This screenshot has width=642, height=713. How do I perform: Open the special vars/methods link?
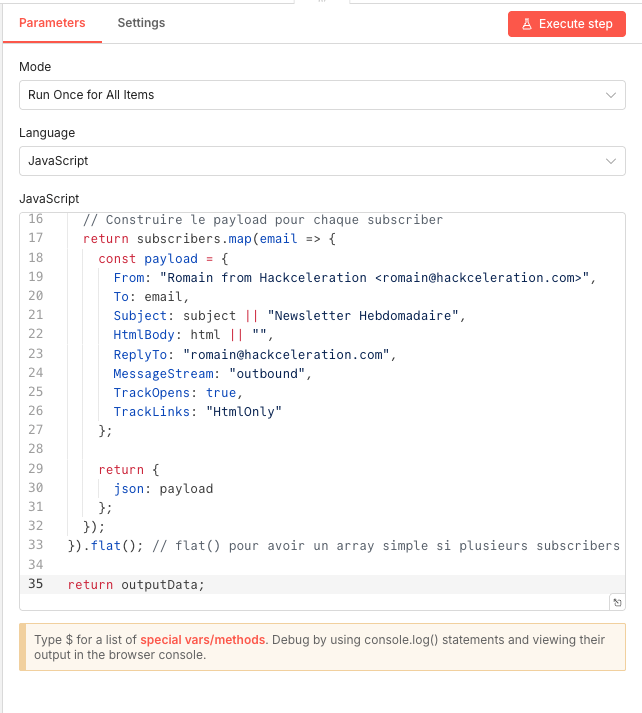[202, 639]
